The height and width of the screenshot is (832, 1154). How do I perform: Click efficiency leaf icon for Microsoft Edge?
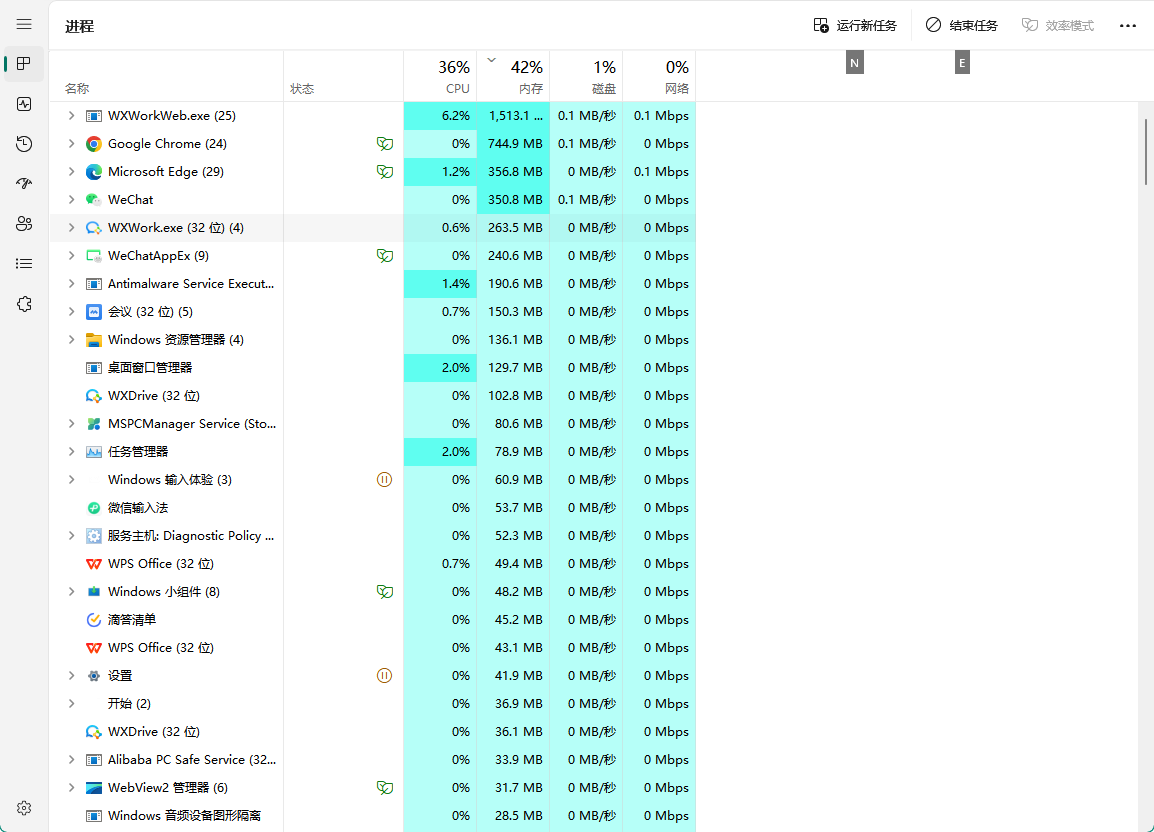pyautogui.click(x=384, y=172)
